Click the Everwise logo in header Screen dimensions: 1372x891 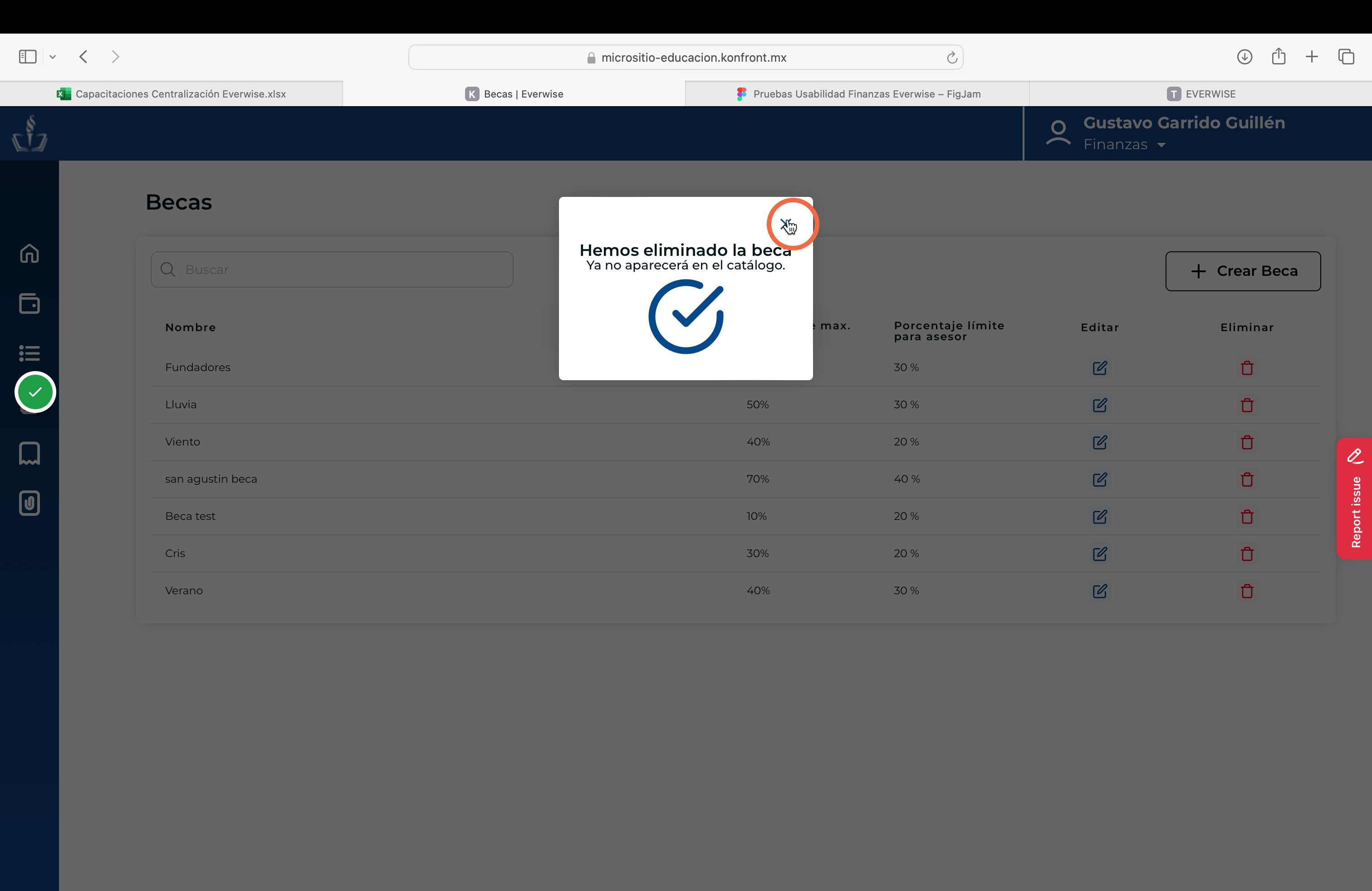tap(29, 133)
